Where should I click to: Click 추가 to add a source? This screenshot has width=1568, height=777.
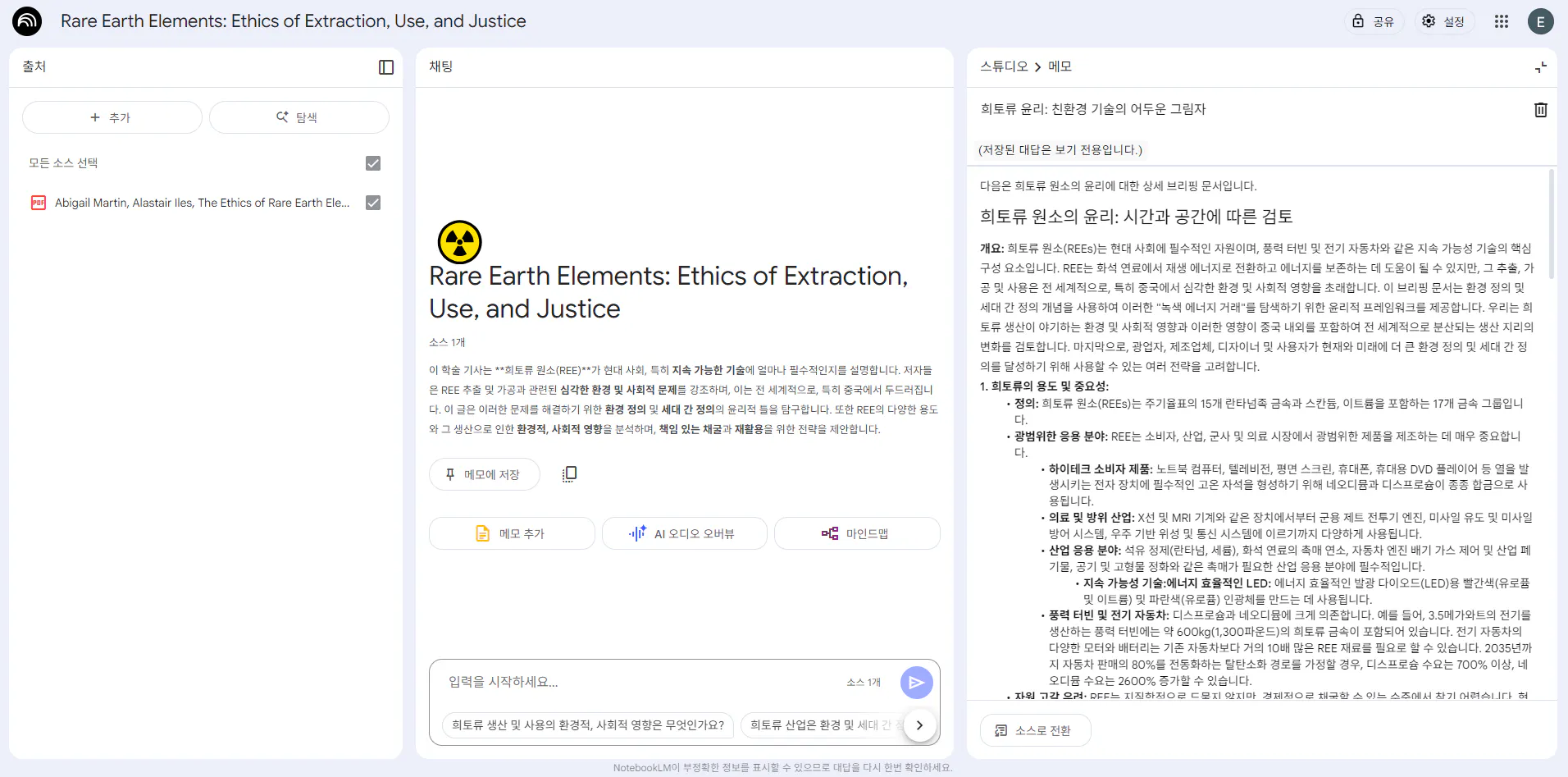pos(112,117)
